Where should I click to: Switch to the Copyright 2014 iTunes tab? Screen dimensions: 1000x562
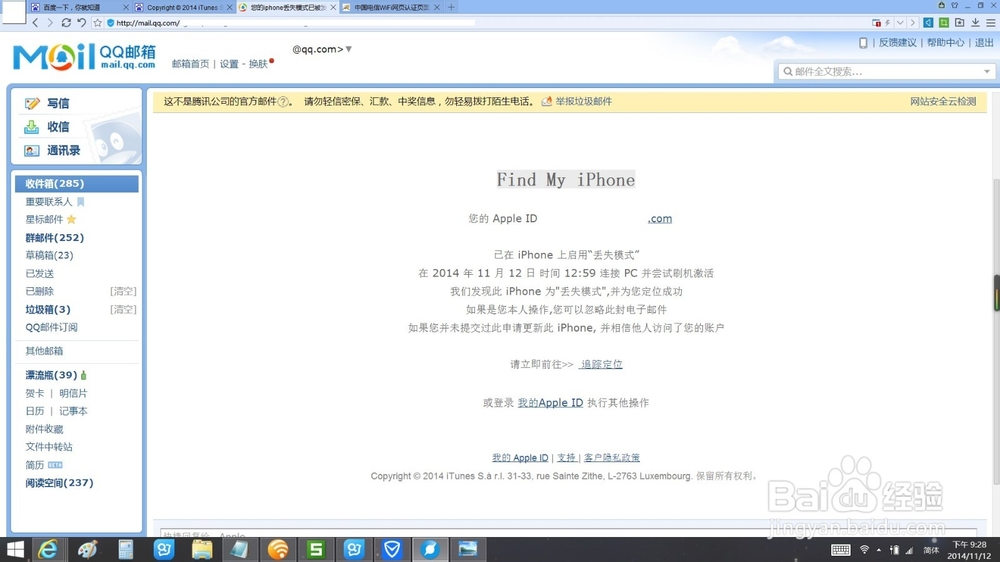click(181, 7)
